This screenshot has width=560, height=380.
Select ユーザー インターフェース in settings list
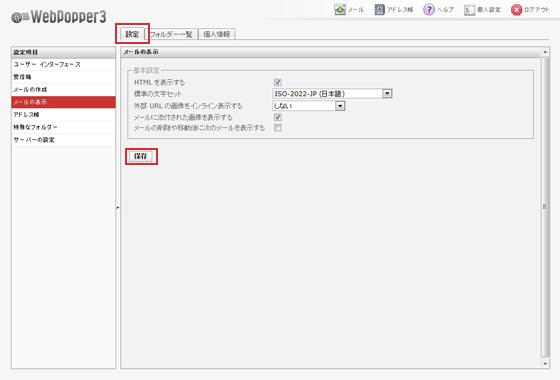tap(64, 65)
